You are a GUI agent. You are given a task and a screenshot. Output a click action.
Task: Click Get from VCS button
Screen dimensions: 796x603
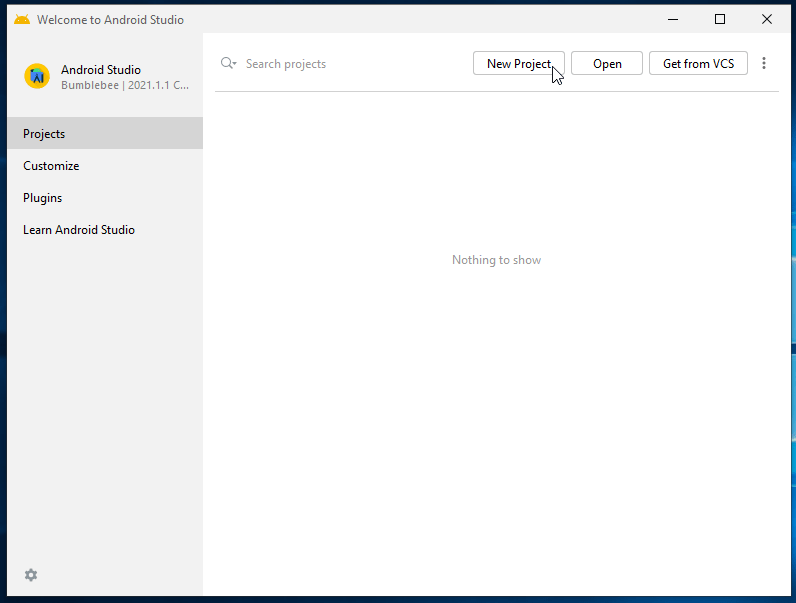[698, 63]
